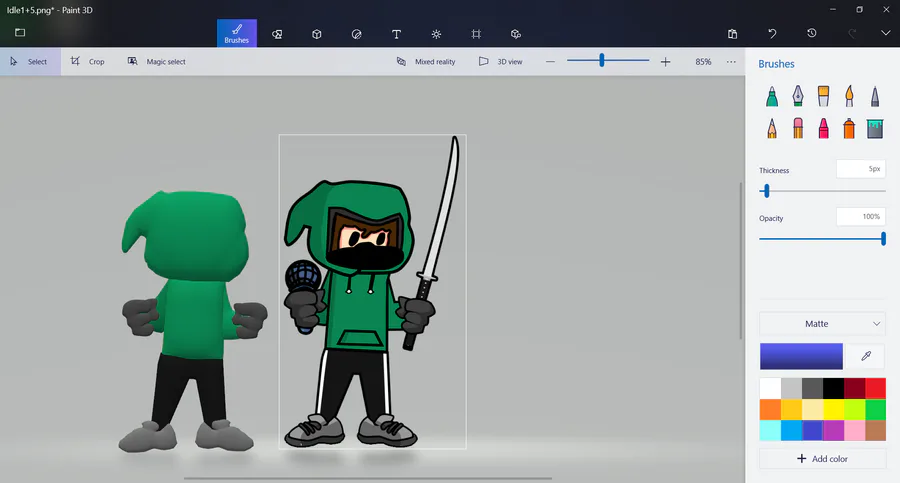Click the current blue color preview
Image resolution: width=900 pixels, height=483 pixels.
pyautogui.click(x=801, y=356)
